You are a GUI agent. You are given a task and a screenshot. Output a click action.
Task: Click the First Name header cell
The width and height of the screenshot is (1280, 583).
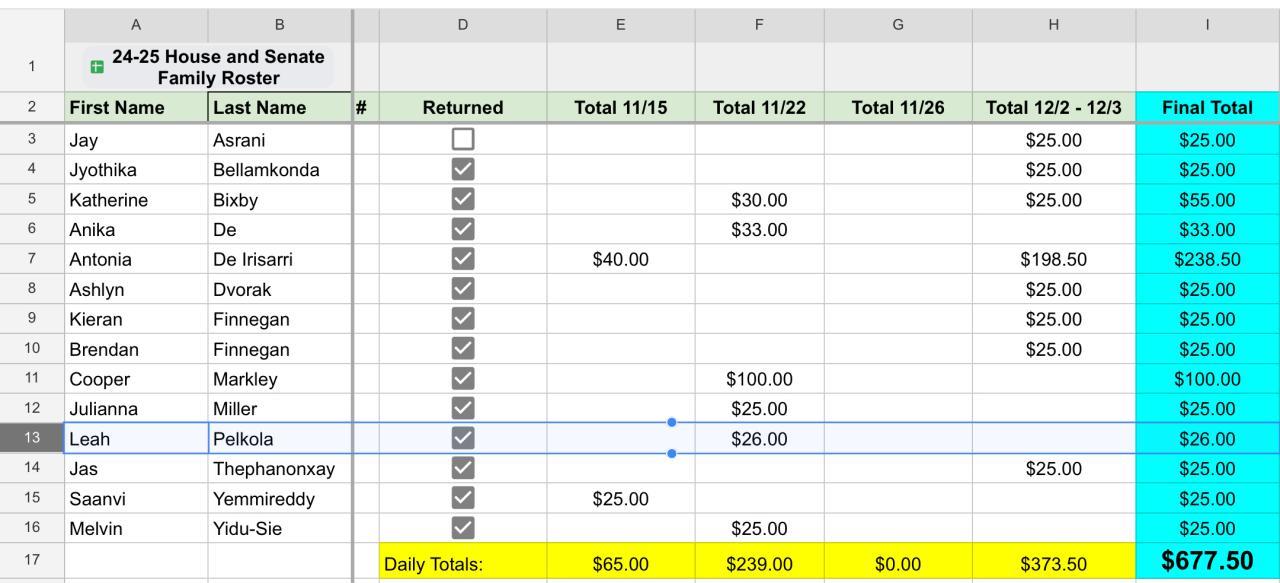coord(136,107)
